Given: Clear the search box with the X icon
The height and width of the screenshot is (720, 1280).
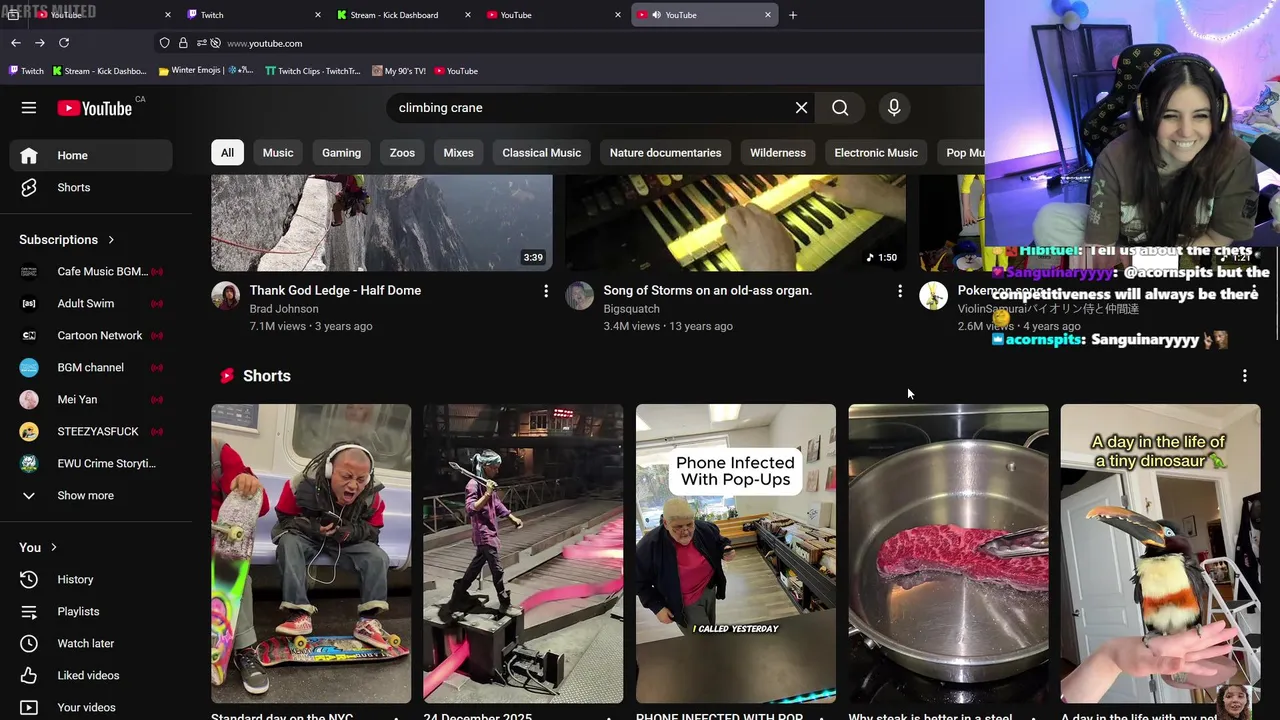Looking at the screenshot, I should pyautogui.click(x=801, y=108).
